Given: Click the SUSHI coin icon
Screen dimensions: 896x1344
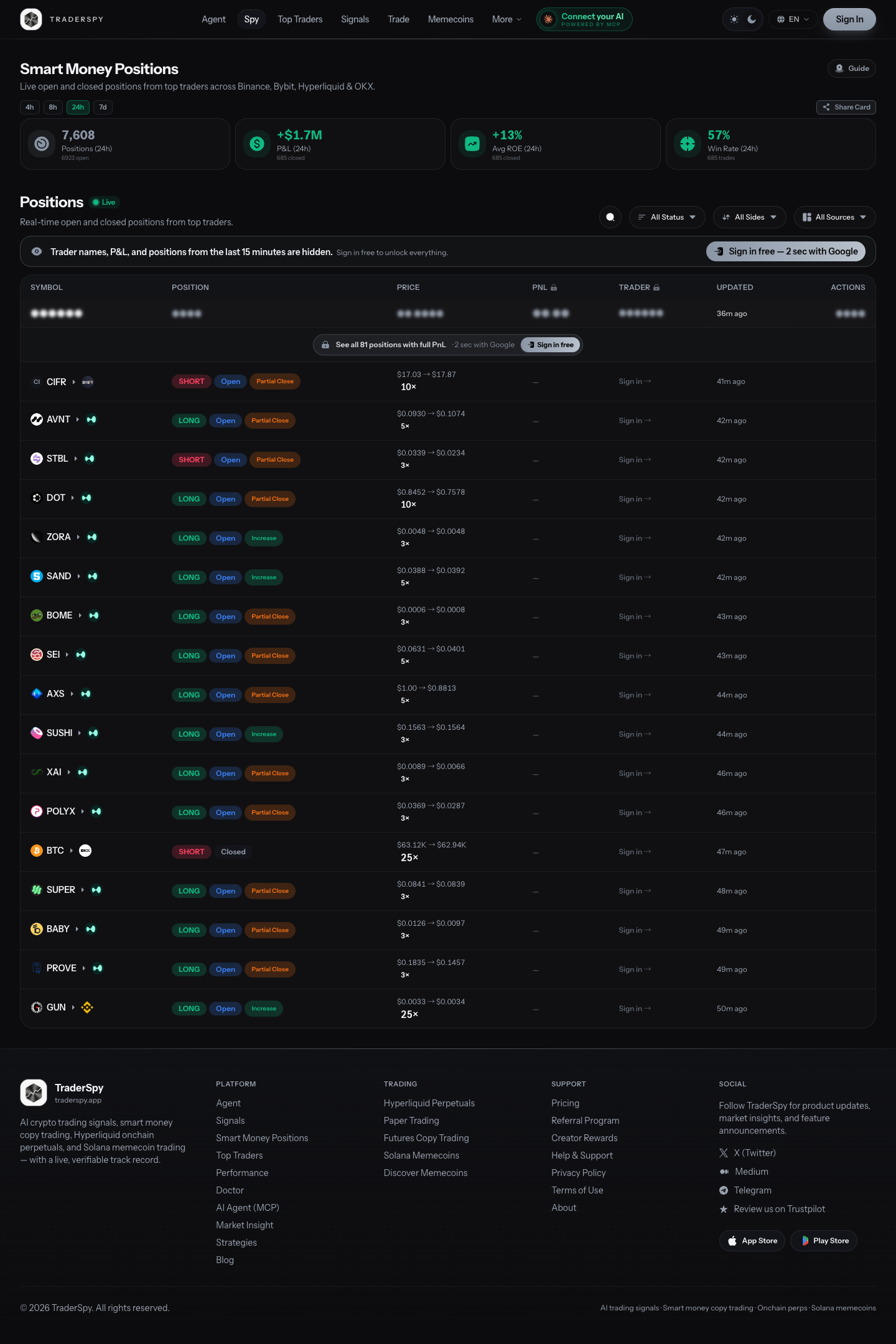Looking at the screenshot, I should coord(37,733).
